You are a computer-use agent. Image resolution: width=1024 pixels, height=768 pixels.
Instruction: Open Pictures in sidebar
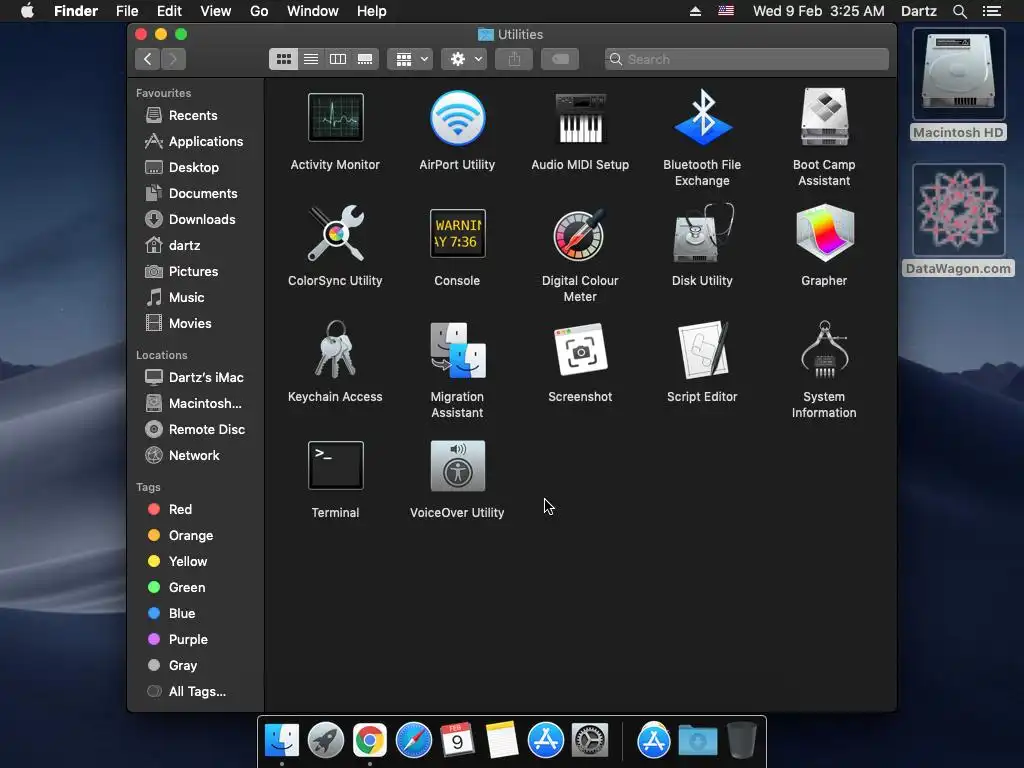pyautogui.click(x=195, y=271)
